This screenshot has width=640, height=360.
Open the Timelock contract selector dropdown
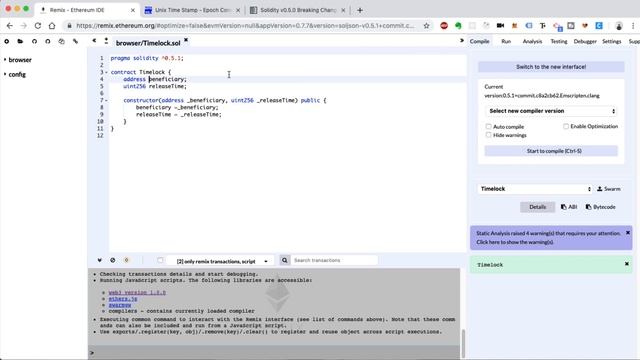536,189
